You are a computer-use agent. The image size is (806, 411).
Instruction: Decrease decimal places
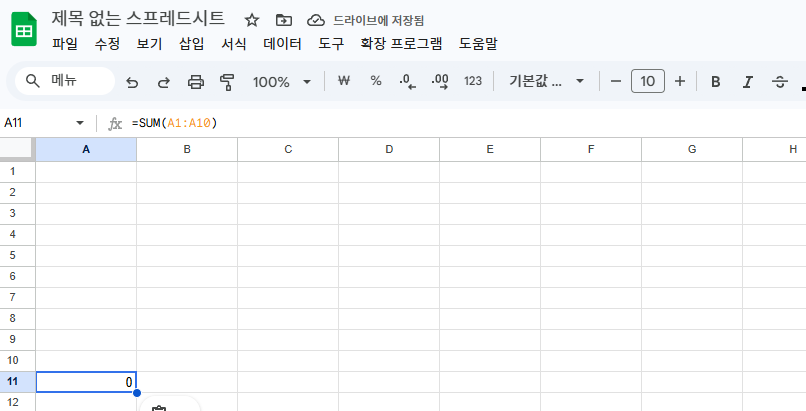[x=408, y=81]
